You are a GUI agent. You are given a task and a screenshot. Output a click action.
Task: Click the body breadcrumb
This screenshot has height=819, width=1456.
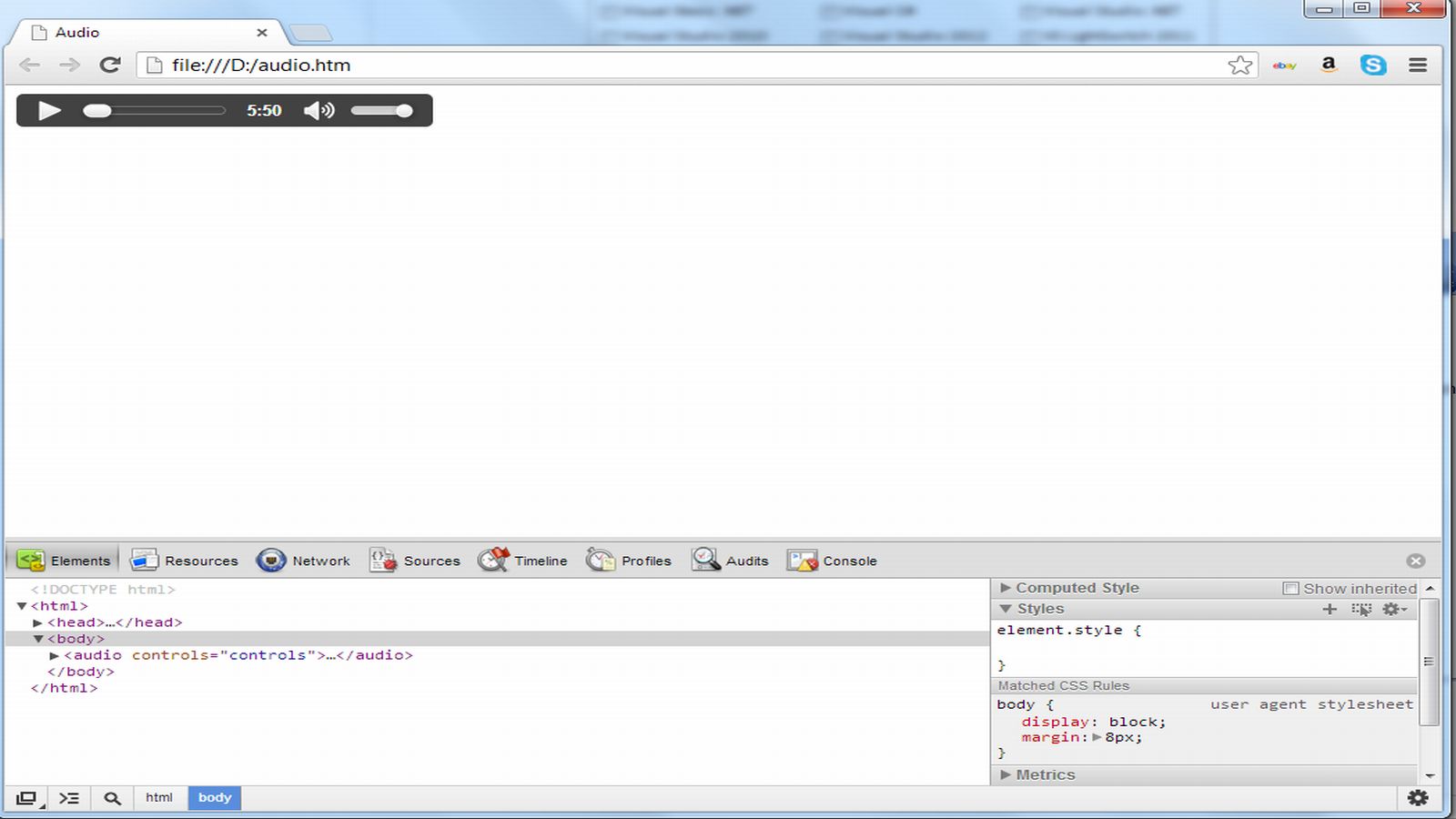(215, 798)
